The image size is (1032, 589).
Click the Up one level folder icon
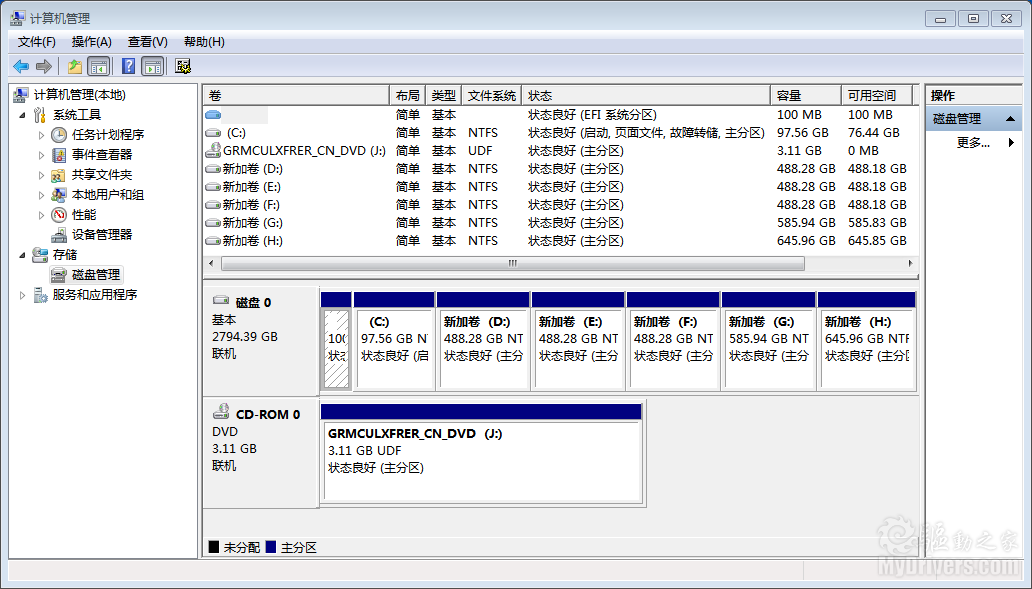click(x=75, y=66)
